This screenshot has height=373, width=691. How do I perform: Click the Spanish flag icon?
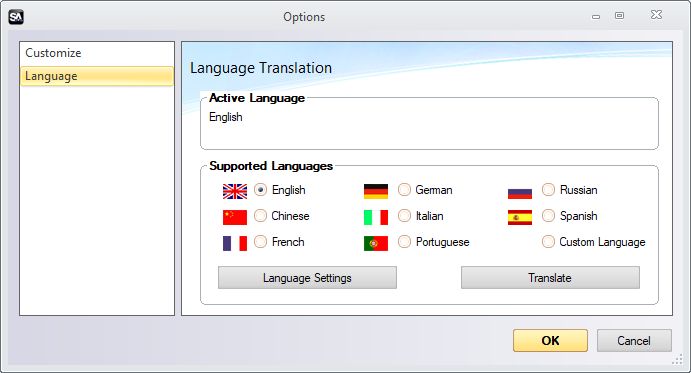point(520,217)
